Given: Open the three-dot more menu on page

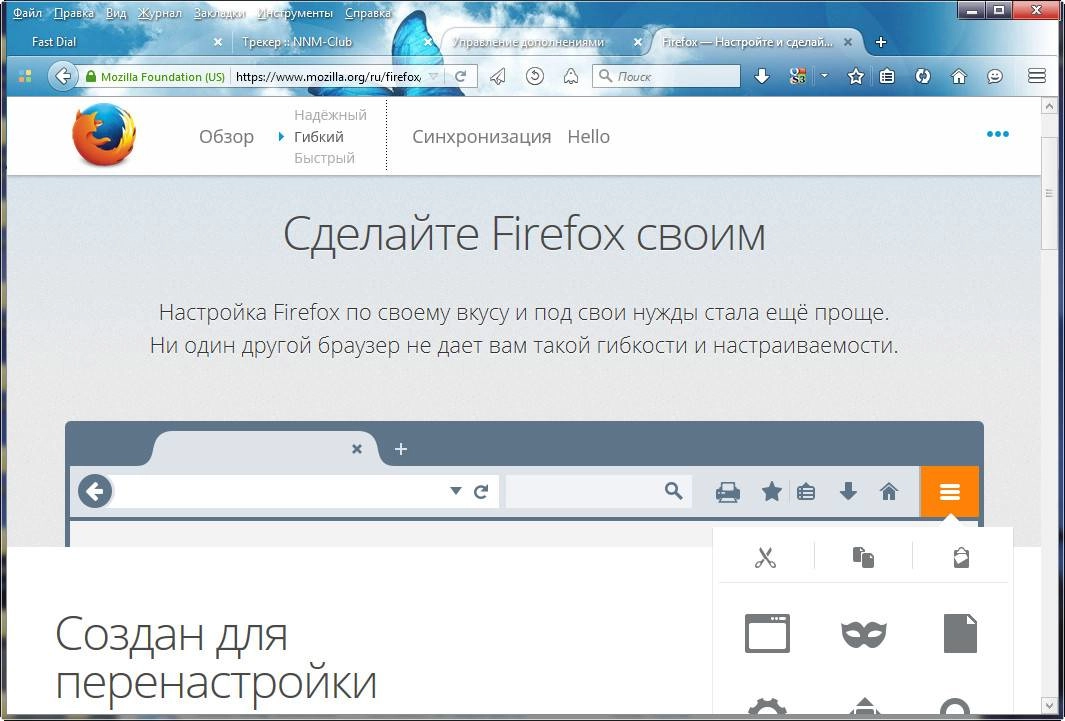Looking at the screenshot, I should click(997, 134).
